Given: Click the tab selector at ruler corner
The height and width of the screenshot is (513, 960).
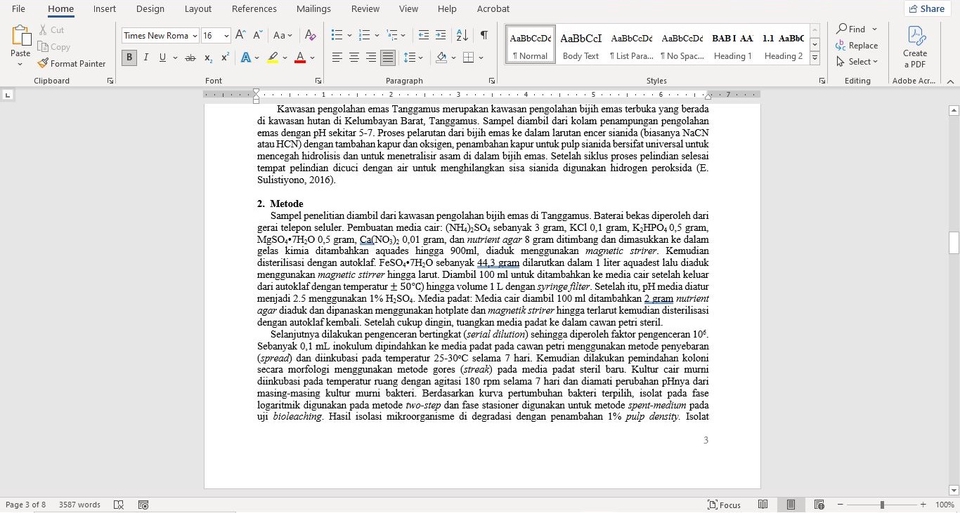Looking at the screenshot, I should pyautogui.click(x=7, y=95).
